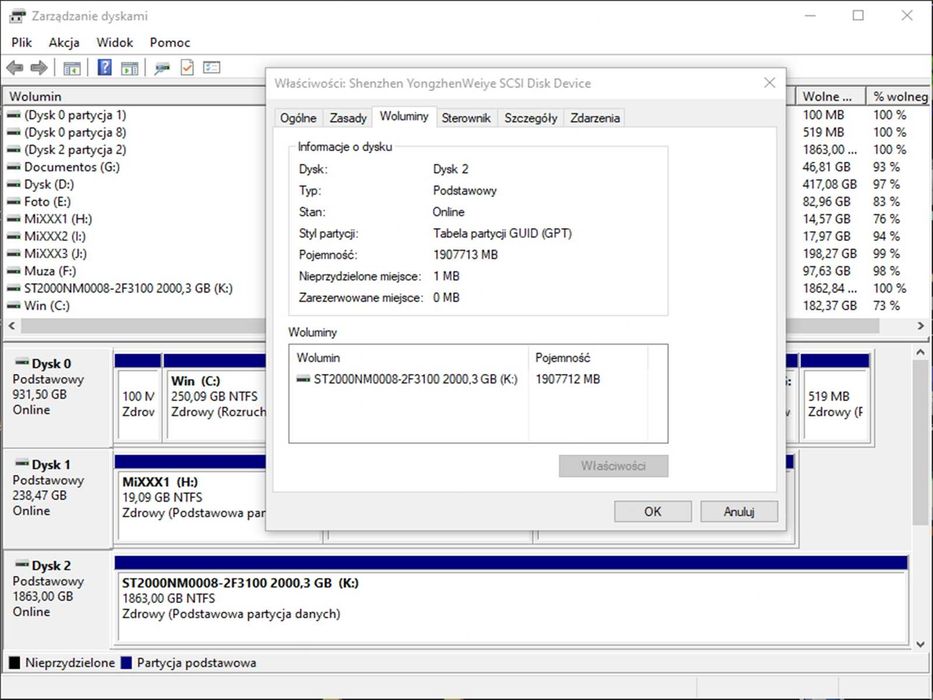Select the MiXXX3 (J:) volume row
Screen dimensions: 933x700
(x=56, y=254)
